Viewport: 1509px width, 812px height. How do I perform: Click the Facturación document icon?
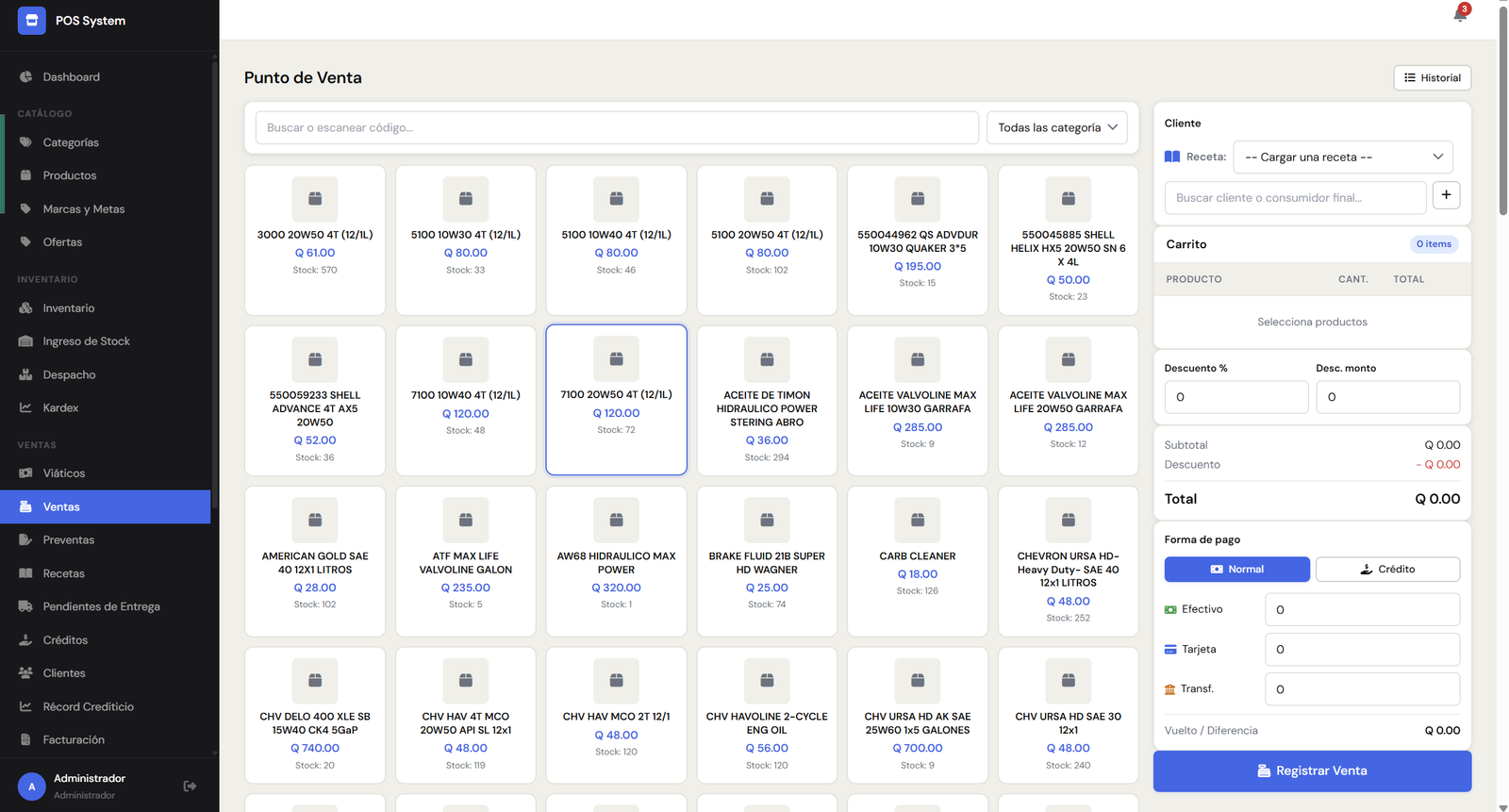(x=25, y=740)
